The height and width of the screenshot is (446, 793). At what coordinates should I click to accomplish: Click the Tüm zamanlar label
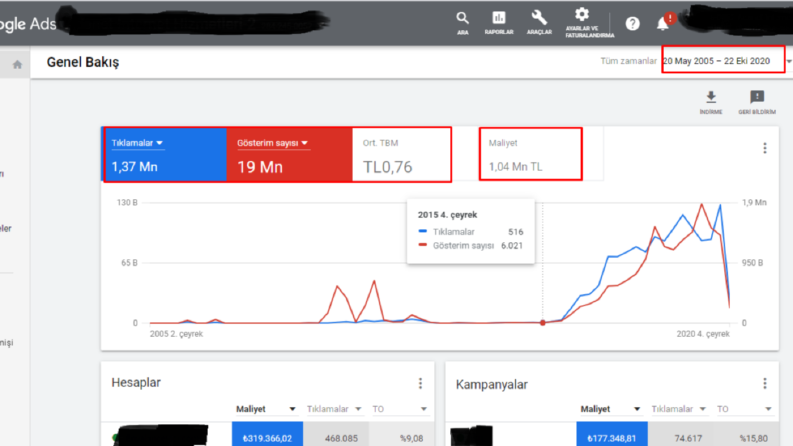click(x=628, y=61)
